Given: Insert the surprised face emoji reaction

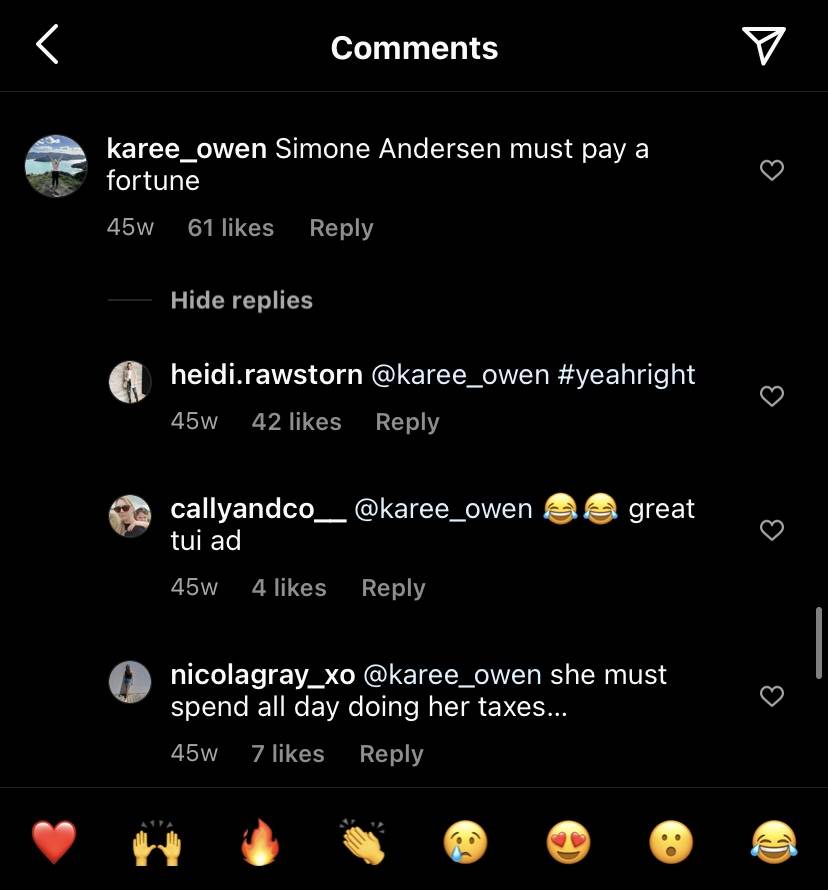Looking at the screenshot, I should pyautogui.click(x=671, y=842).
